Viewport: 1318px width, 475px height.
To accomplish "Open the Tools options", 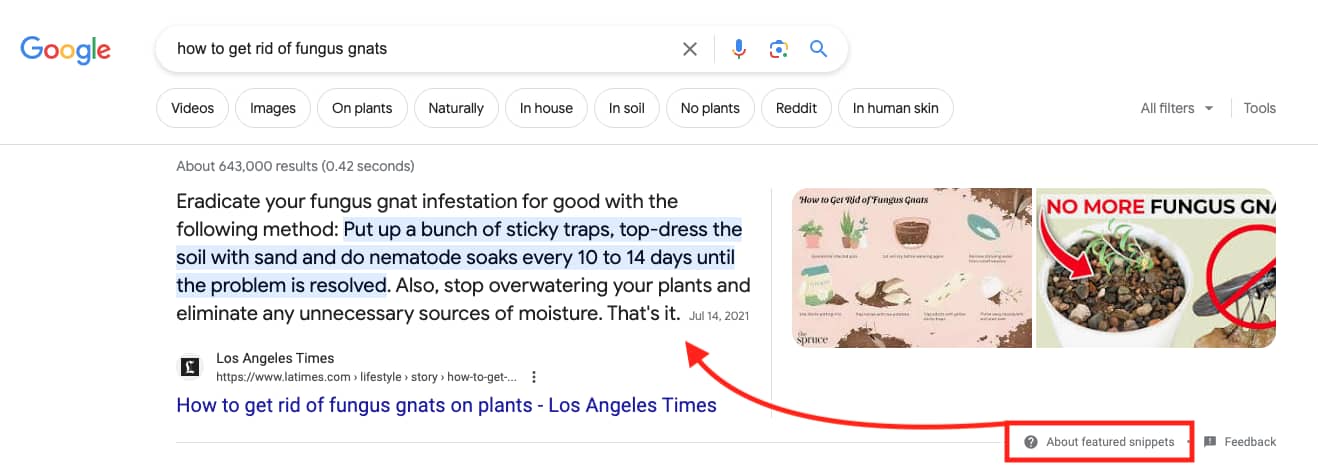I will coord(1259,108).
